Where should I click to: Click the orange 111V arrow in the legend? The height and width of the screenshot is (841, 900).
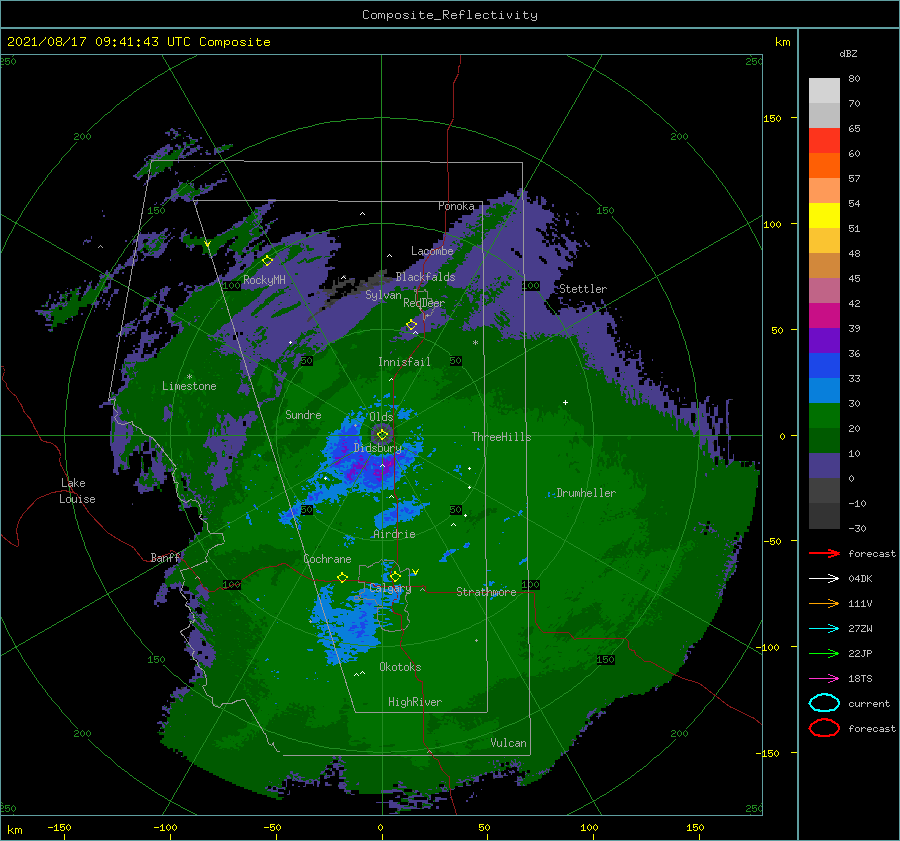point(824,603)
